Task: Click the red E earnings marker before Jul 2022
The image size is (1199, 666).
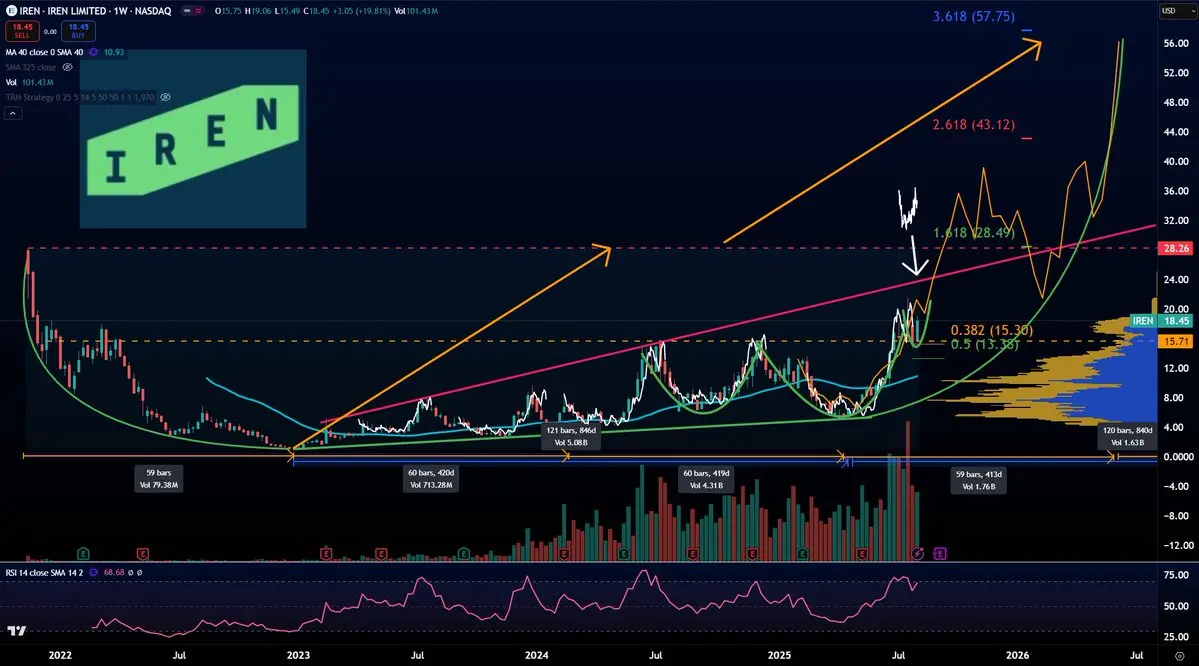Action: click(142, 553)
